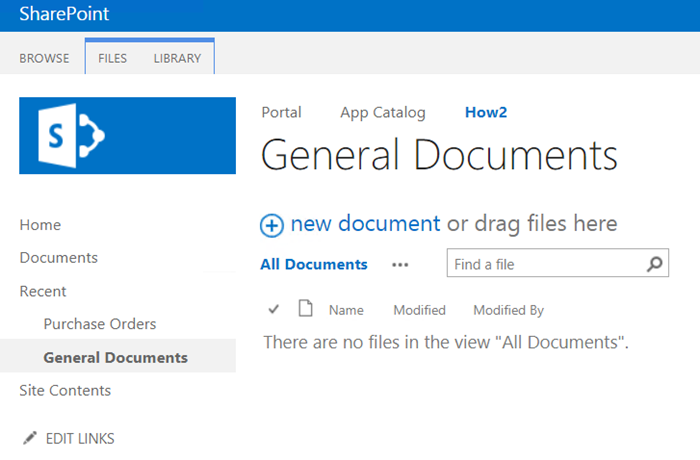Click the magnifier search icon
The image size is (700, 460).
click(654, 265)
